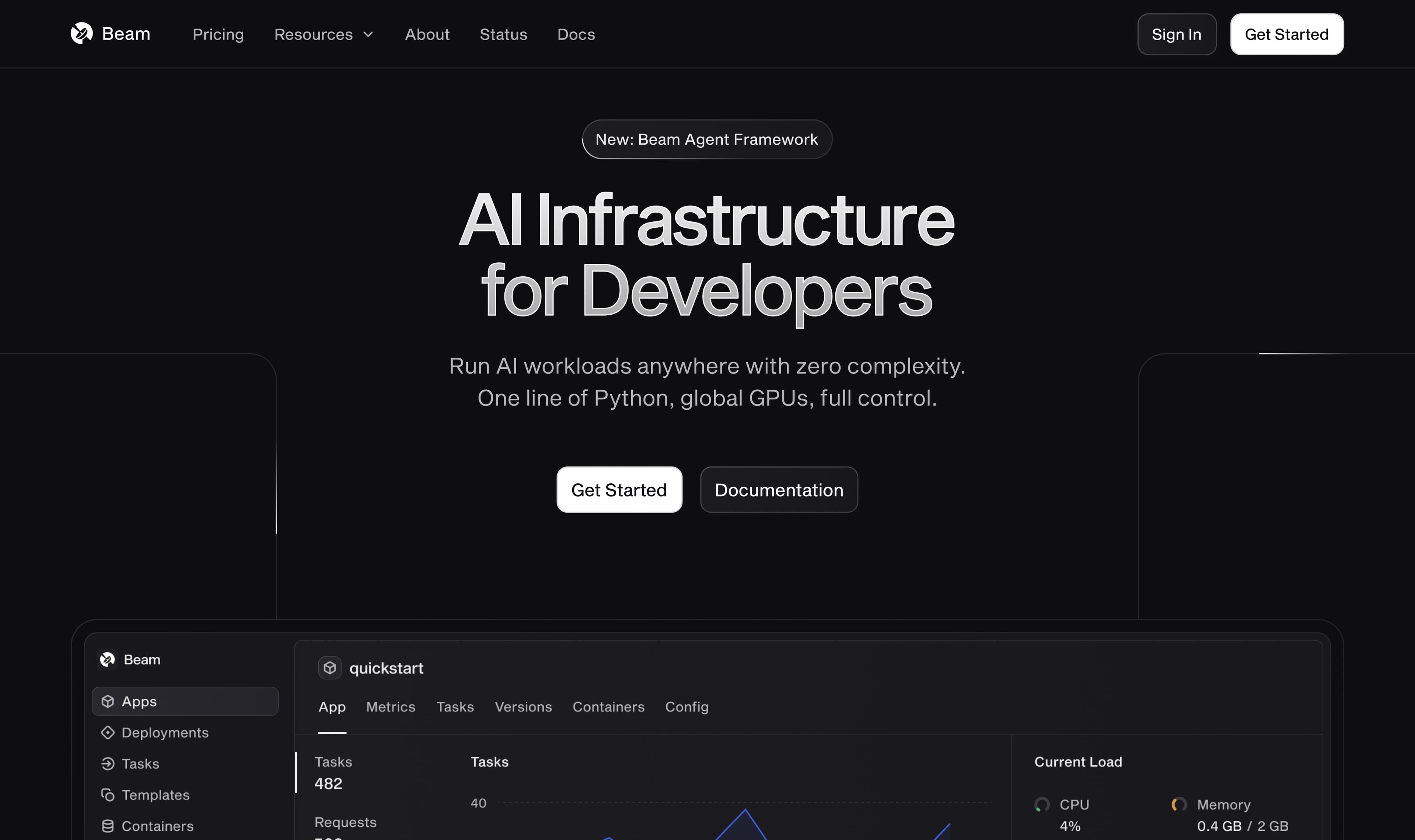Switch to the Versions tab
The height and width of the screenshot is (840, 1415).
click(x=523, y=706)
